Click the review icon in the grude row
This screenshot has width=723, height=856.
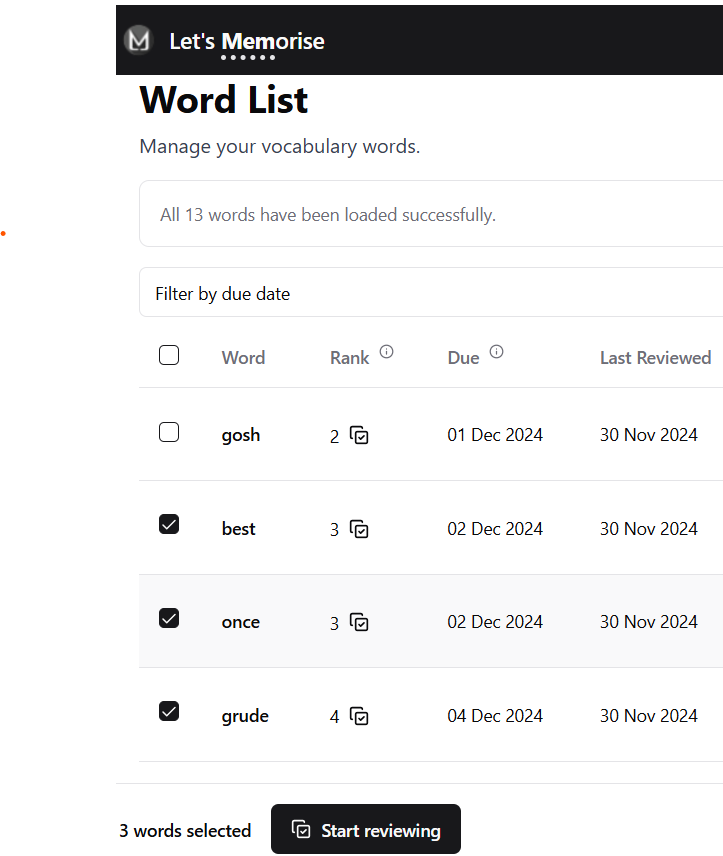tap(360, 716)
